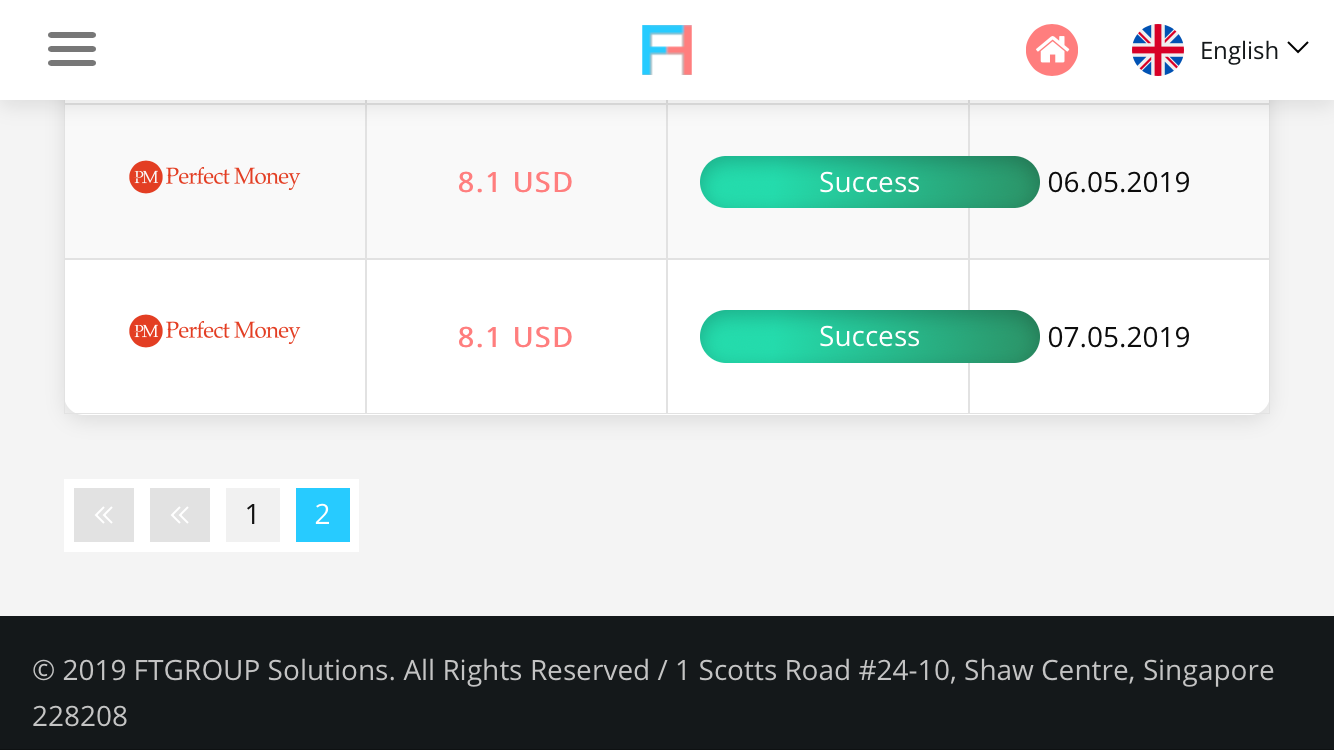This screenshot has height=750, width=1334.
Task: Click postal code 228208 in the footer
Action: click(80, 716)
